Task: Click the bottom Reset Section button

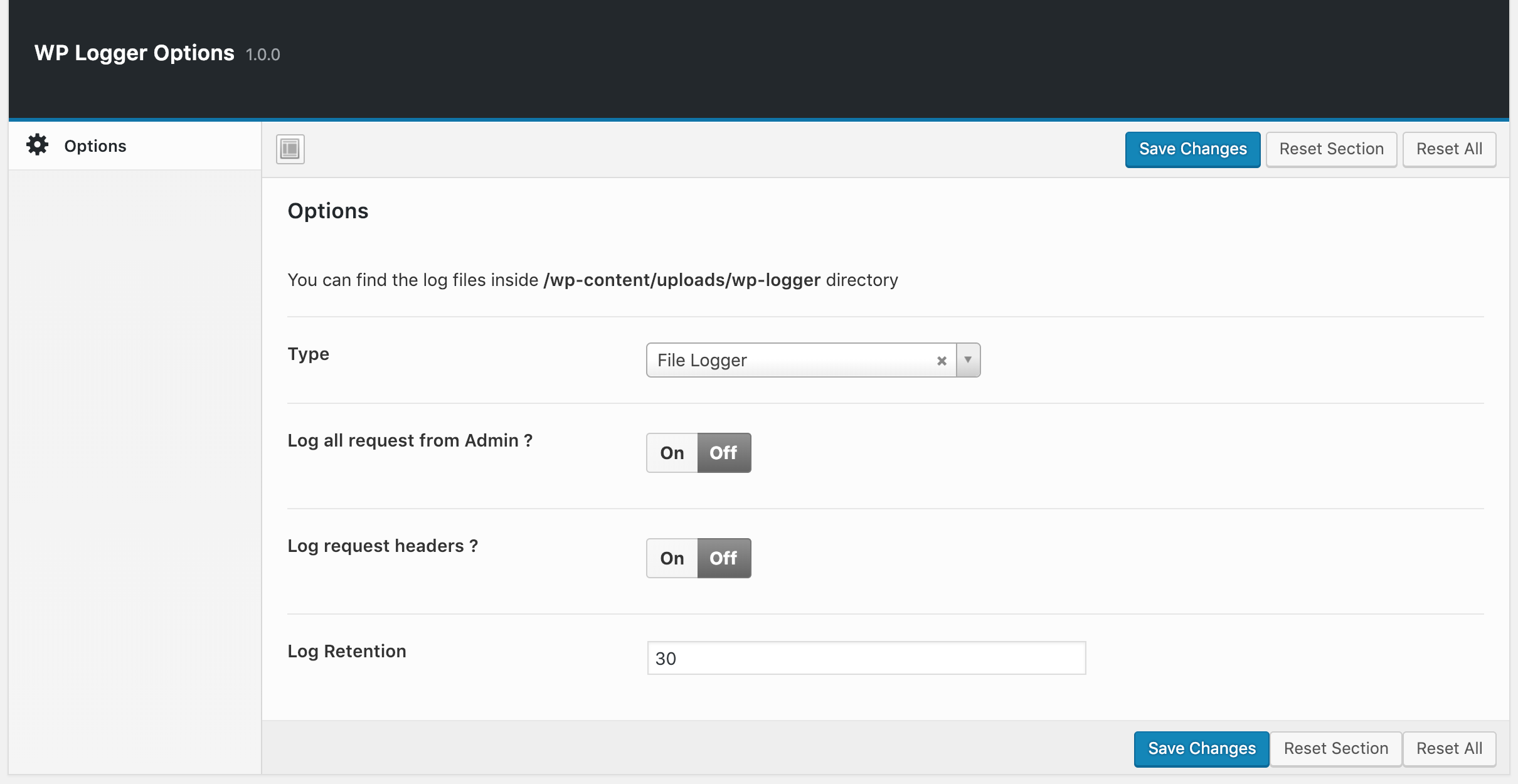Action: (1336, 749)
